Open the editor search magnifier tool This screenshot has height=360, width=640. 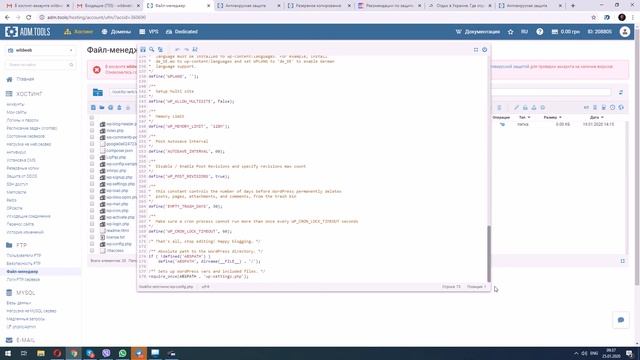pyautogui.click(x=151, y=49)
